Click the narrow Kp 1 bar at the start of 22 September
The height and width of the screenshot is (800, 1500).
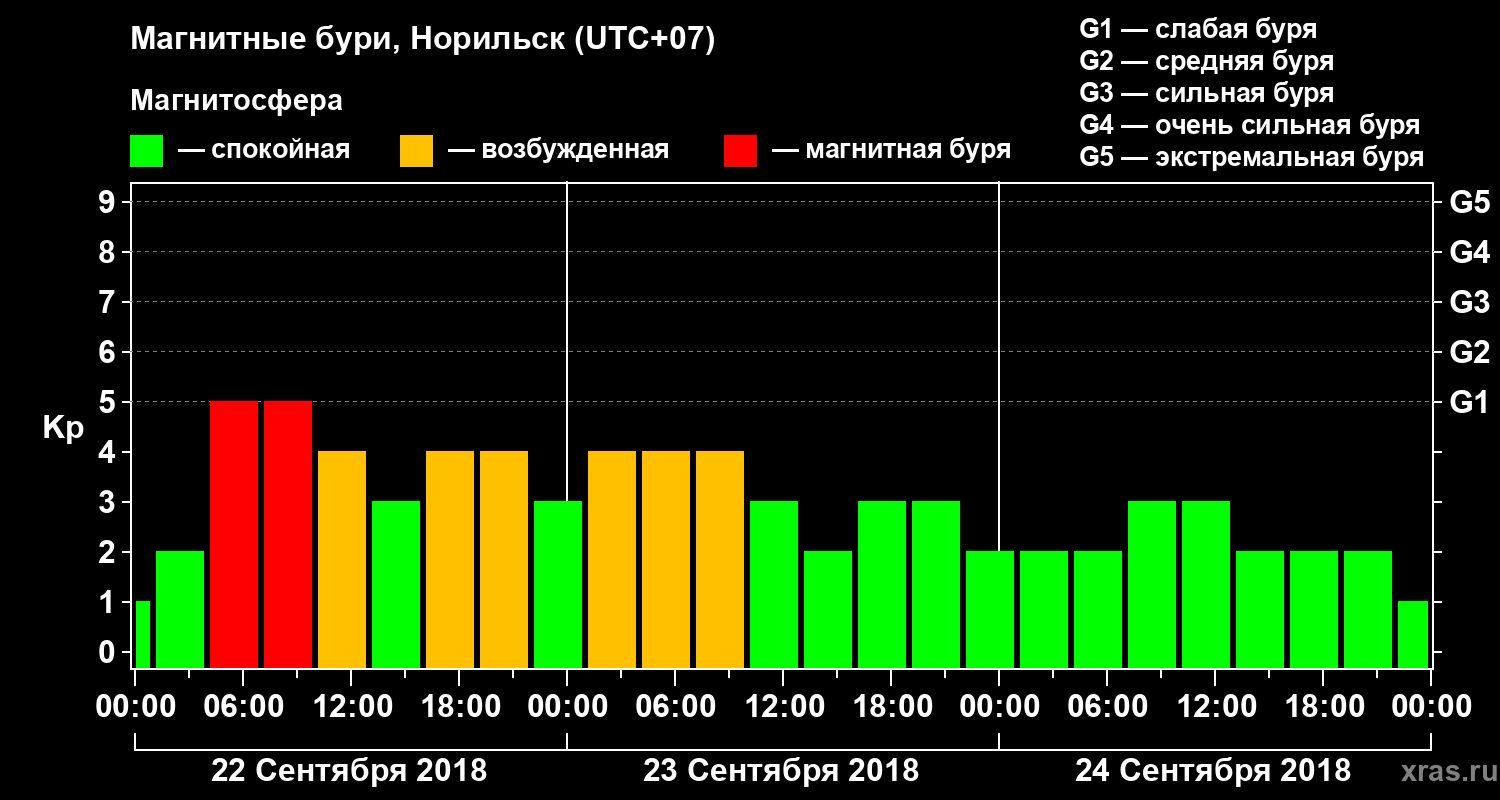pyautogui.click(x=142, y=634)
